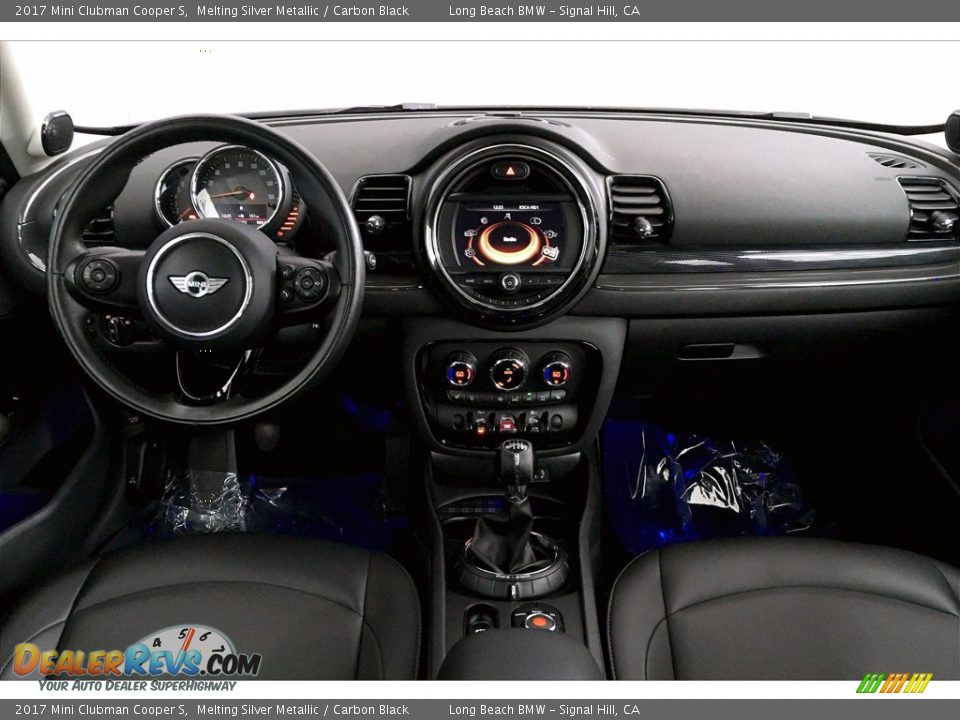Tap the vehicle settings icon on the infotainment screen
This screenshot has width=960, height=720.
tap(470, 233)
